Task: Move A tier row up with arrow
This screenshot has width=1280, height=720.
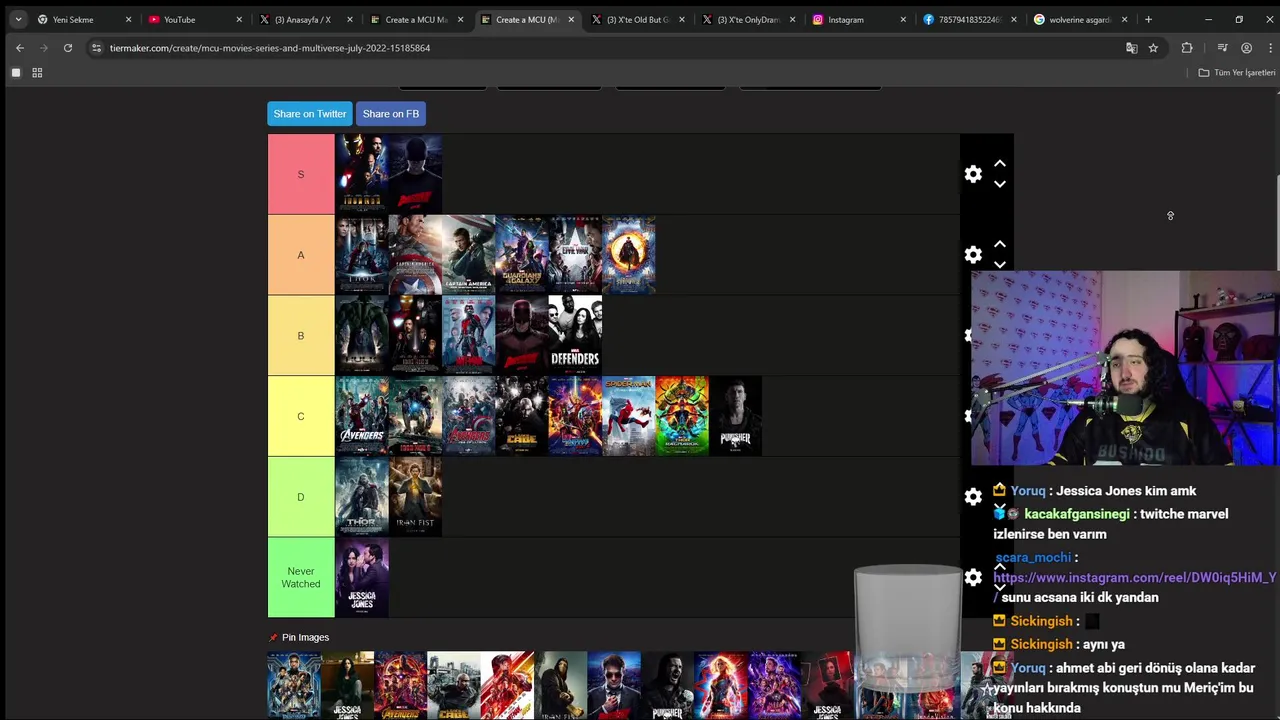Action: coord(999,245)
